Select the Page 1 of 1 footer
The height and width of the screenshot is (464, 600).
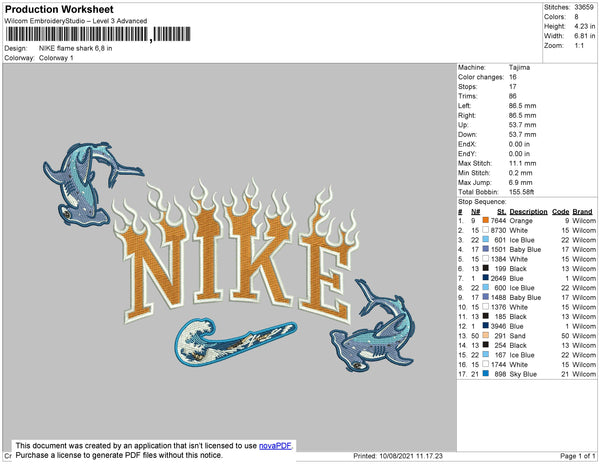(577, 456)
